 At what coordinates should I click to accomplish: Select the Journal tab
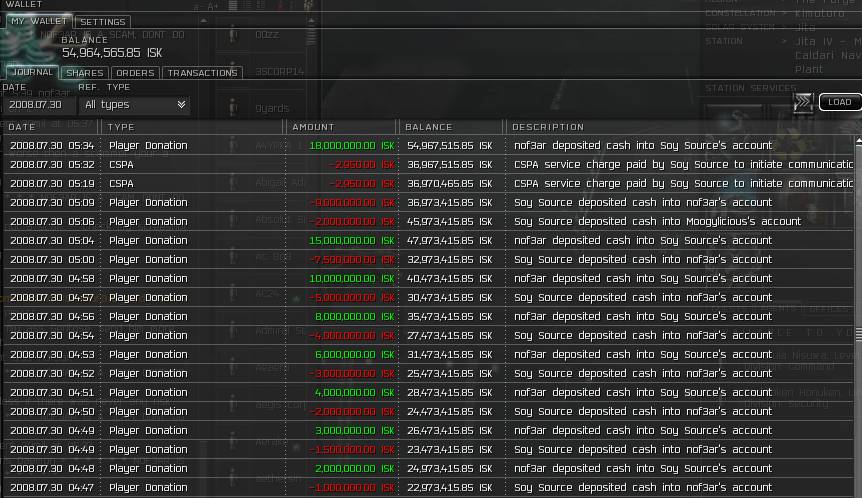click(32, 72)
